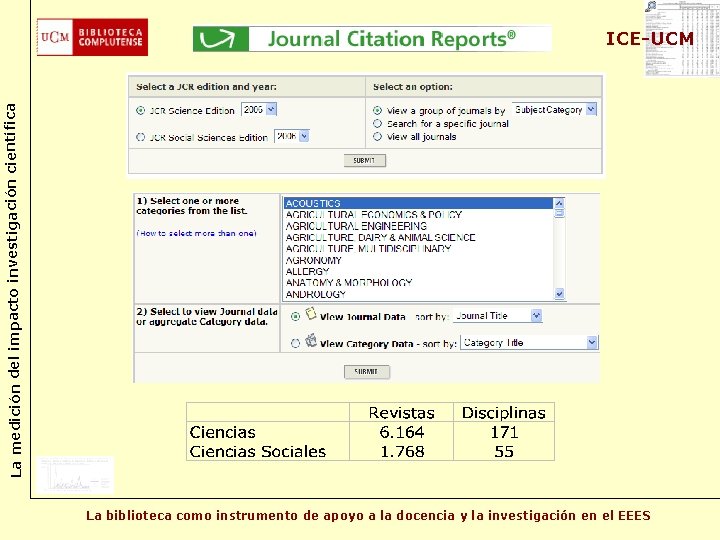Open Science Edition year dropdown

point(259,109)
